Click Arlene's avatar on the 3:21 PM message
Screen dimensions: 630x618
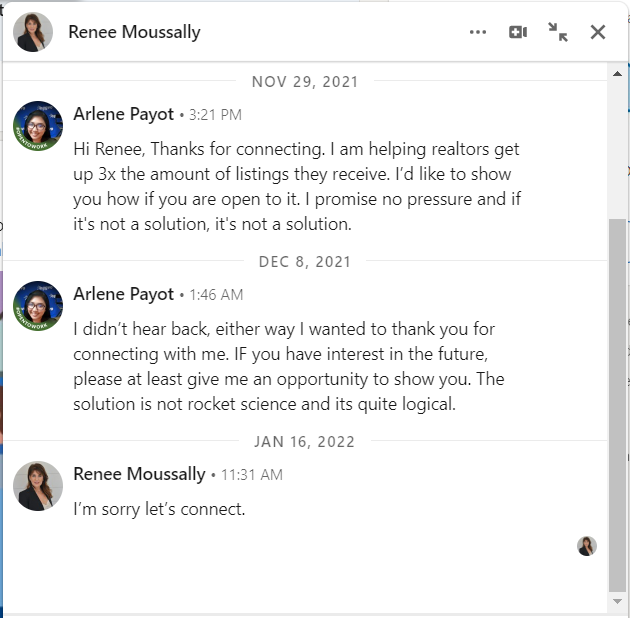[x=38, y=126]
